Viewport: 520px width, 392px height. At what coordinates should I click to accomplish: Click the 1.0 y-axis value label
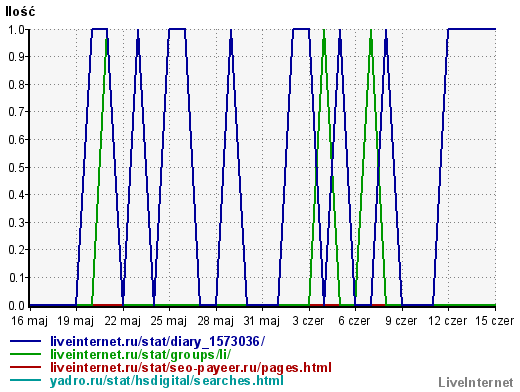pyautogui.click(x=16, y=30)
